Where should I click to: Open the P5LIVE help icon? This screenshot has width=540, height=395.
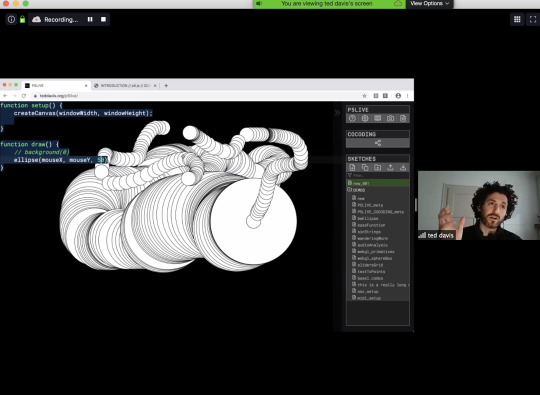tap(352, 118)
